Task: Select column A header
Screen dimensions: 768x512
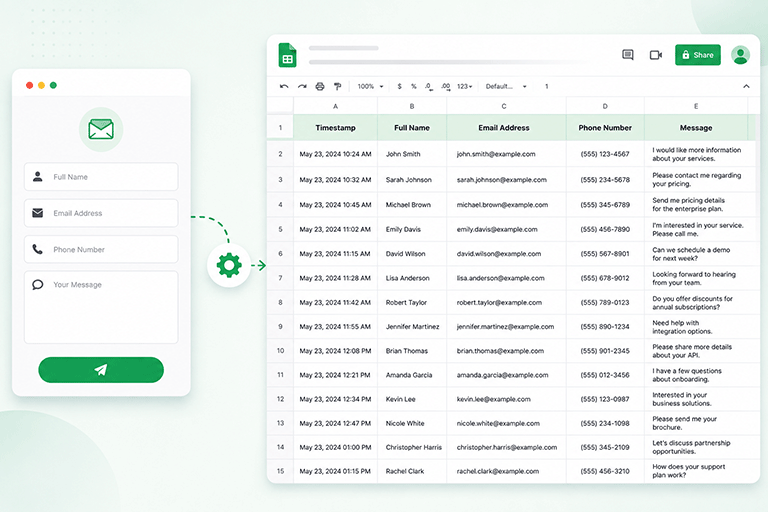Action: [x=336, y=106]
